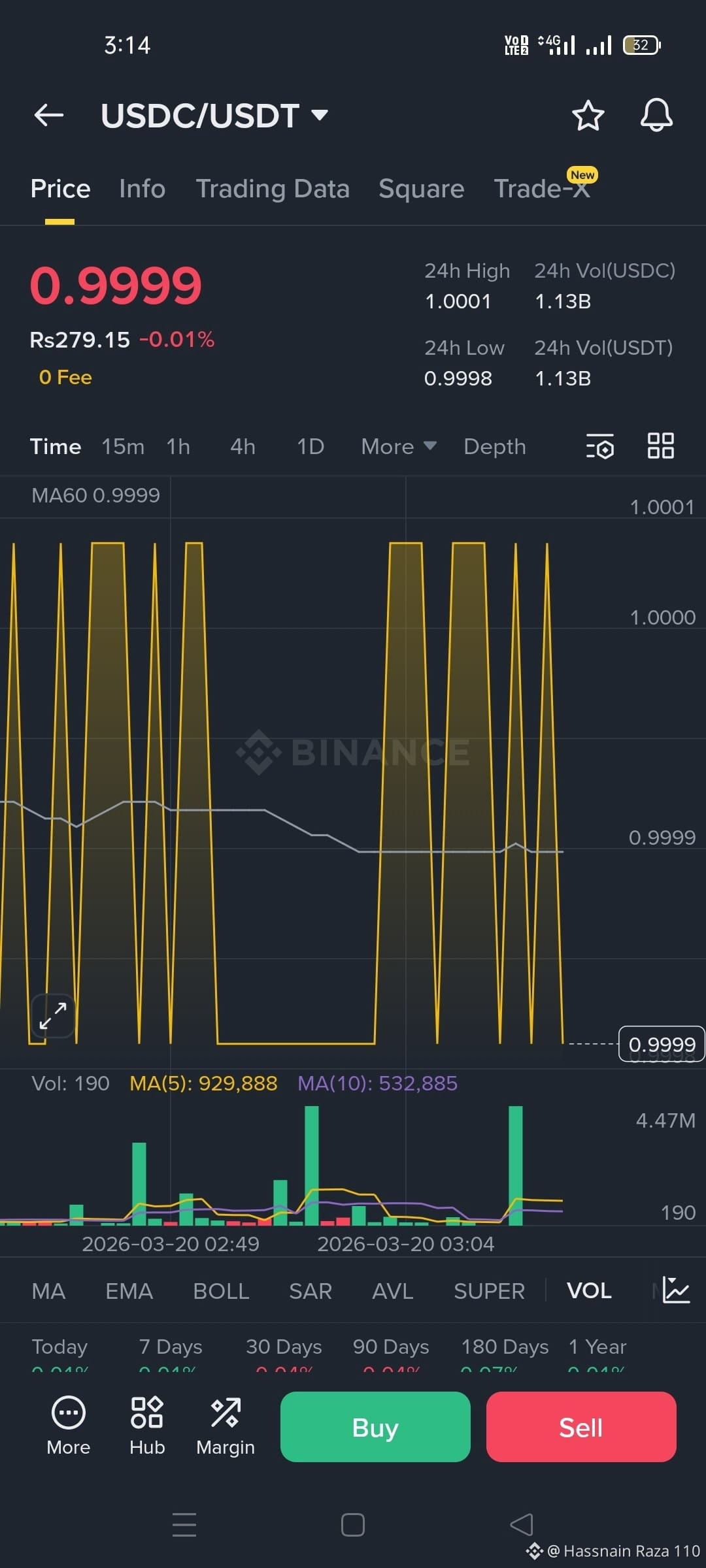Open chart settings icon next to Depth
This screenshot has width=706, height=1568.
point(600,447)
